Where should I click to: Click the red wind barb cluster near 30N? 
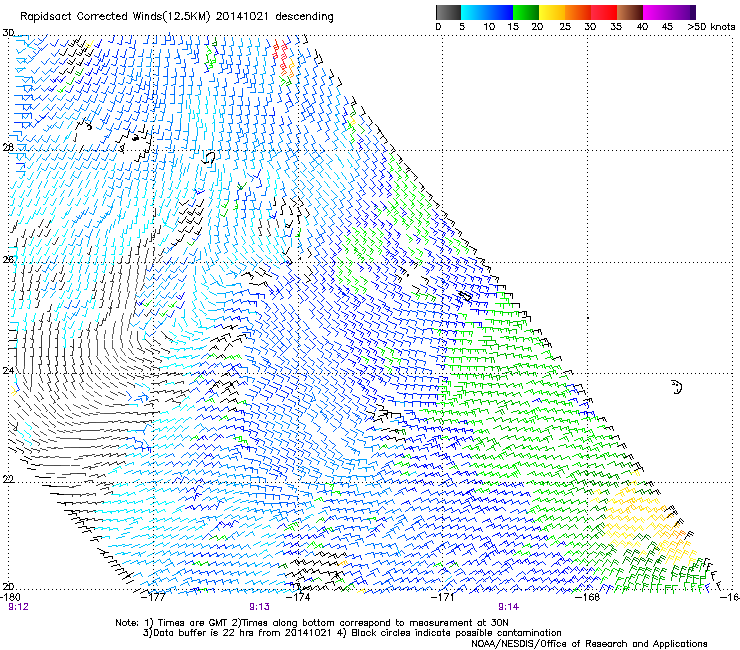[281, 56]
